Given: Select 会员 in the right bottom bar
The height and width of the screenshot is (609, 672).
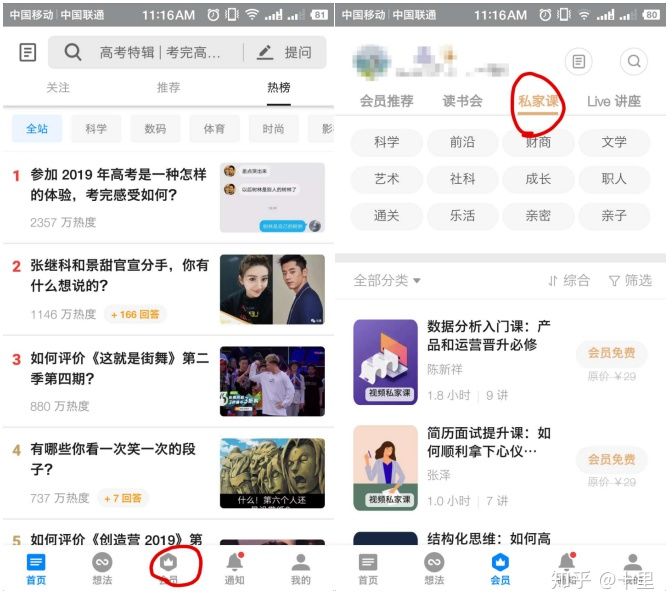Looking at the screenshot, I should pyautogui.click(x=500, y=570).
